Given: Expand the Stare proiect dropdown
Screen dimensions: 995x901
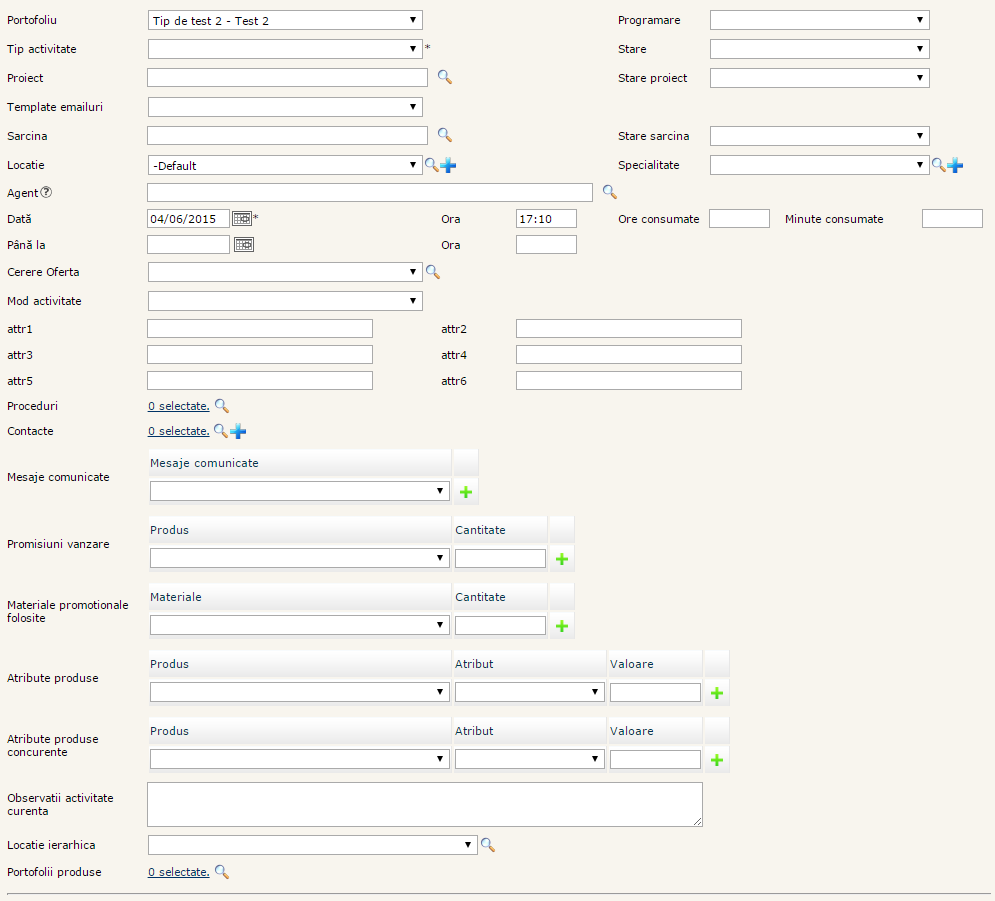Looking at the screenshot, I should point(819,78).
